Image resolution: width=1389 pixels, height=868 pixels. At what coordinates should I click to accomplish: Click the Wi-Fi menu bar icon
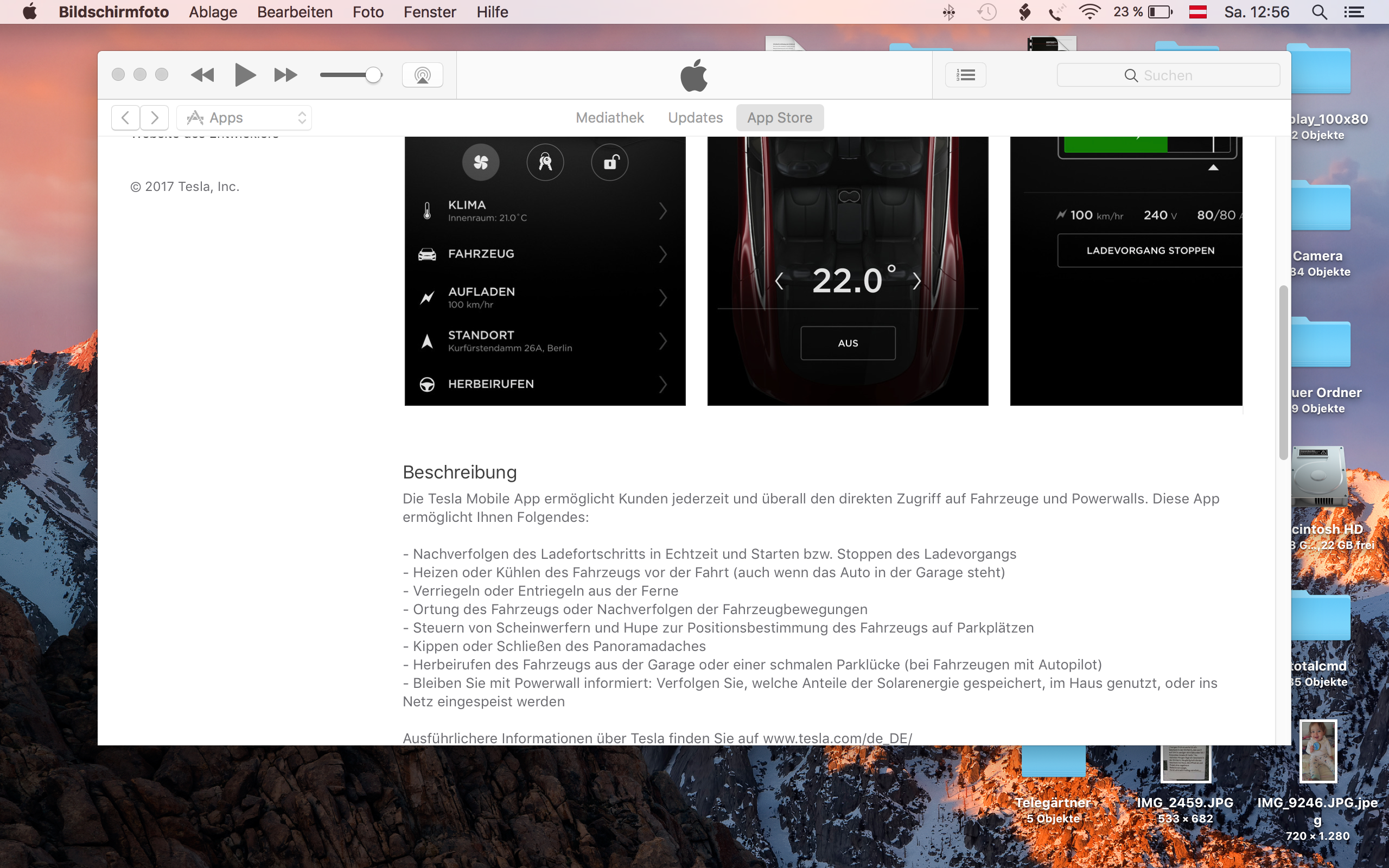pyautogui.click(x=1089, y=12)
